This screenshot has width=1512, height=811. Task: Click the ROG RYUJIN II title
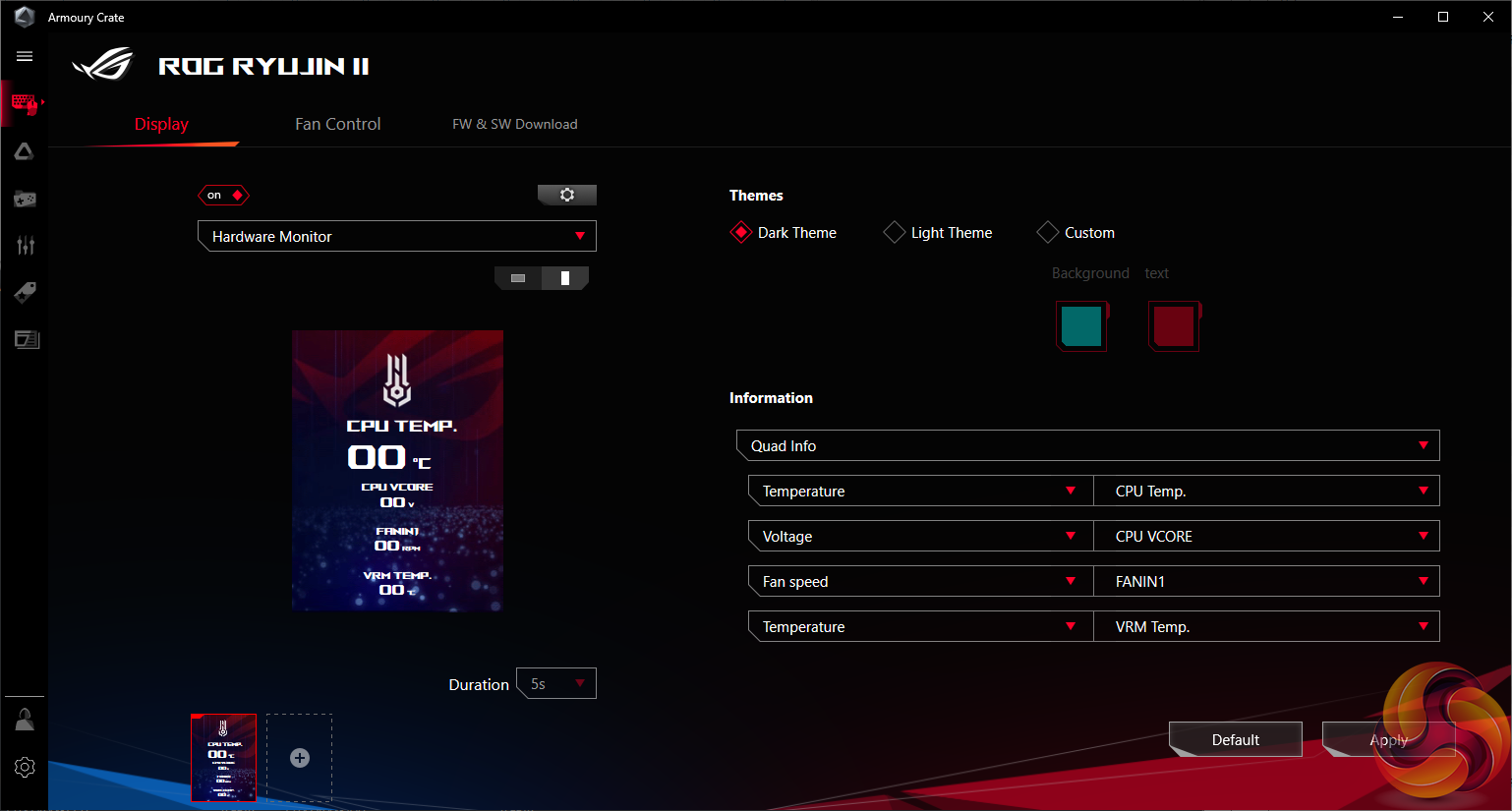(x=263, y=66)
